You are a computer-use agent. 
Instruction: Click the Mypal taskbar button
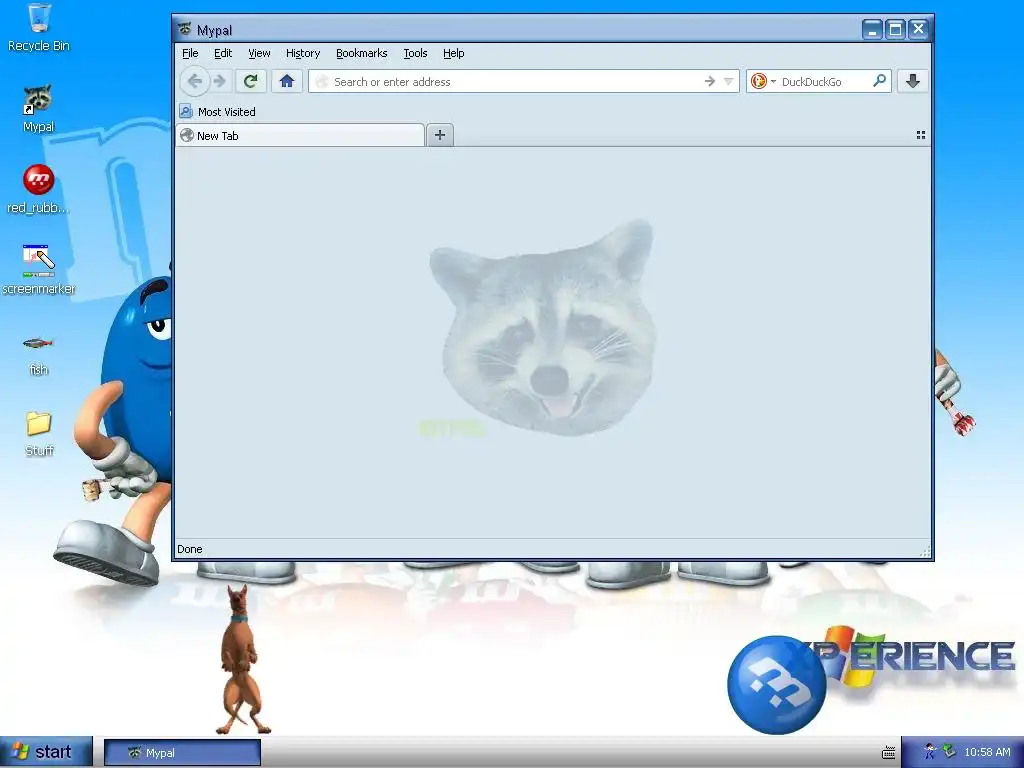[182, 752]
